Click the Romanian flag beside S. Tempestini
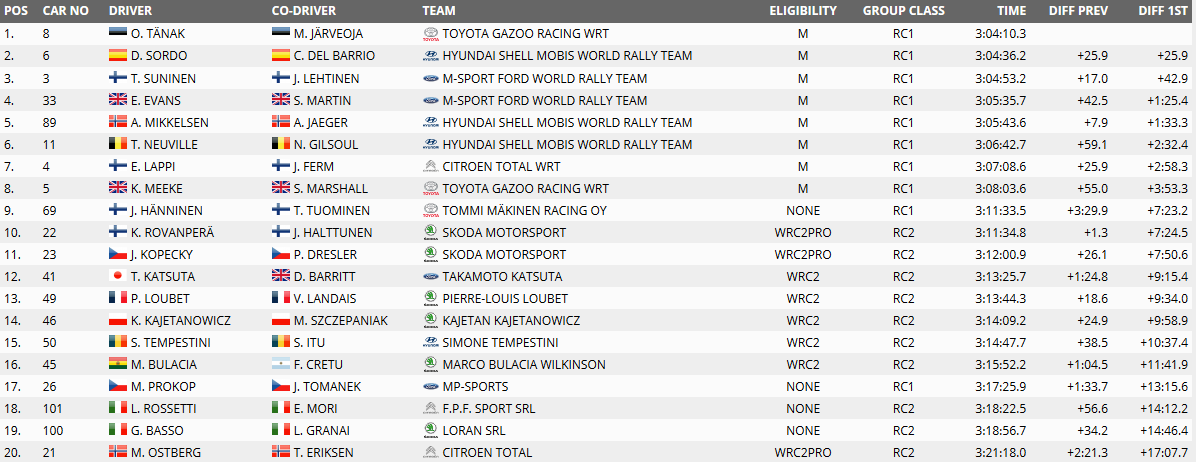The height and width of the screenshot is (462, 1197). click(116, 343)
